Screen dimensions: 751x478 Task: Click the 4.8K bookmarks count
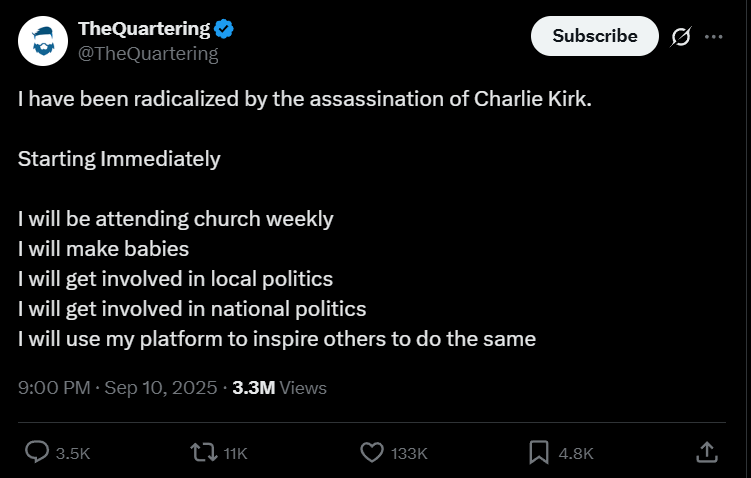click(576, 454)
